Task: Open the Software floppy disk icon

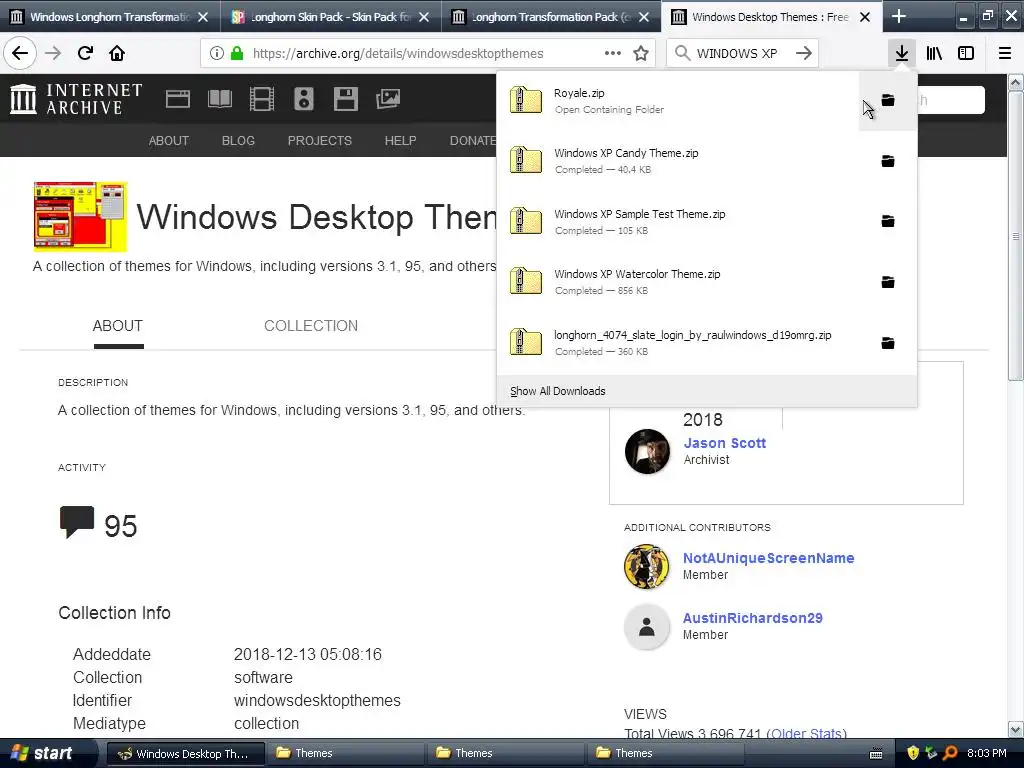Action: pos(345,99)
